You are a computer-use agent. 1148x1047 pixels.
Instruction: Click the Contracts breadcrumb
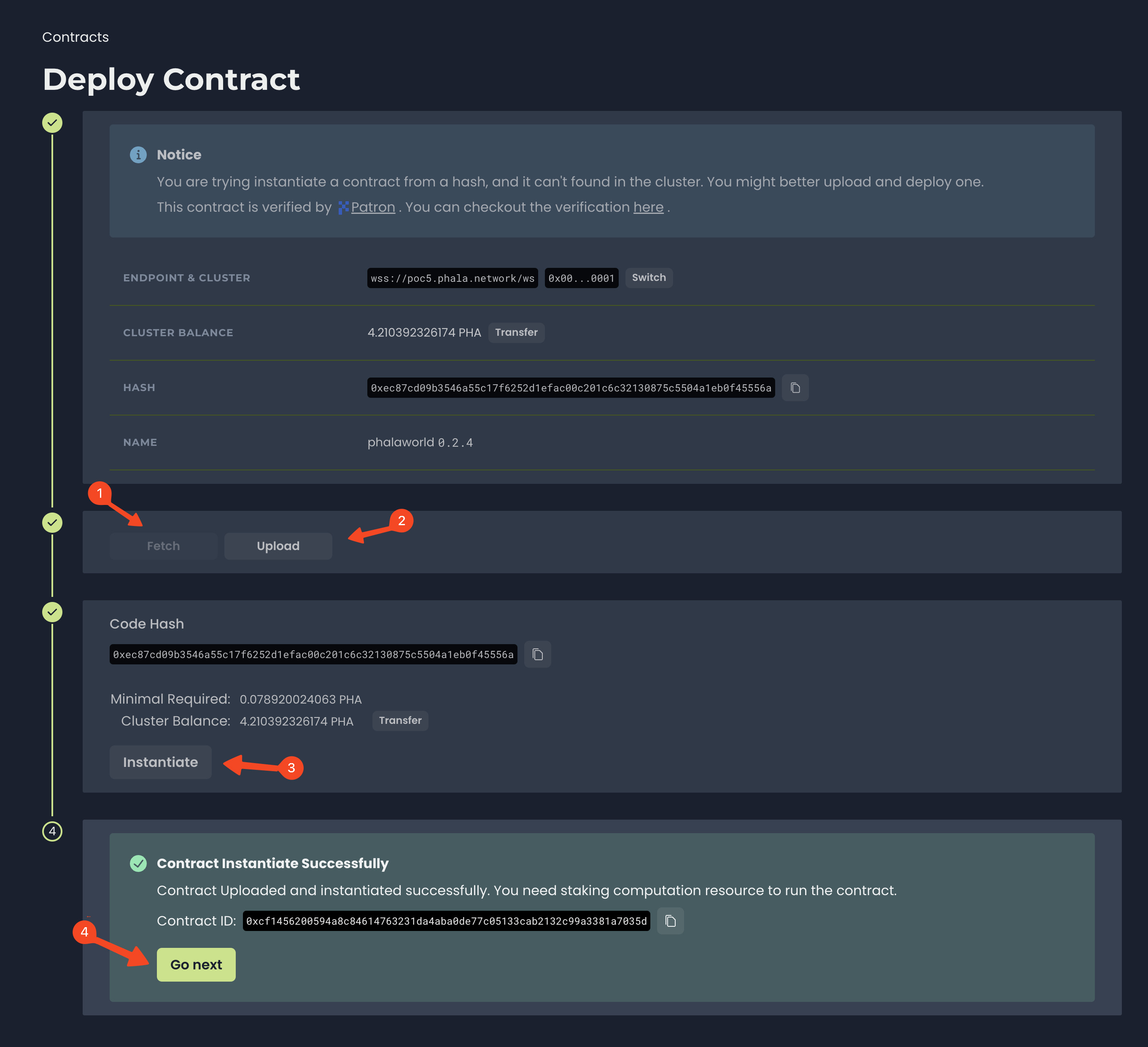75,37
